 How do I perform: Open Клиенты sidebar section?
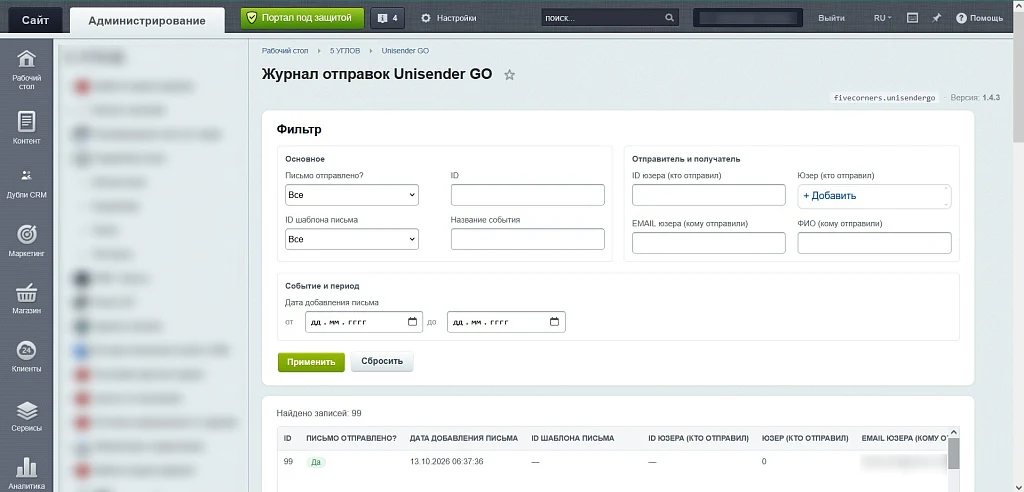point(26,356)
